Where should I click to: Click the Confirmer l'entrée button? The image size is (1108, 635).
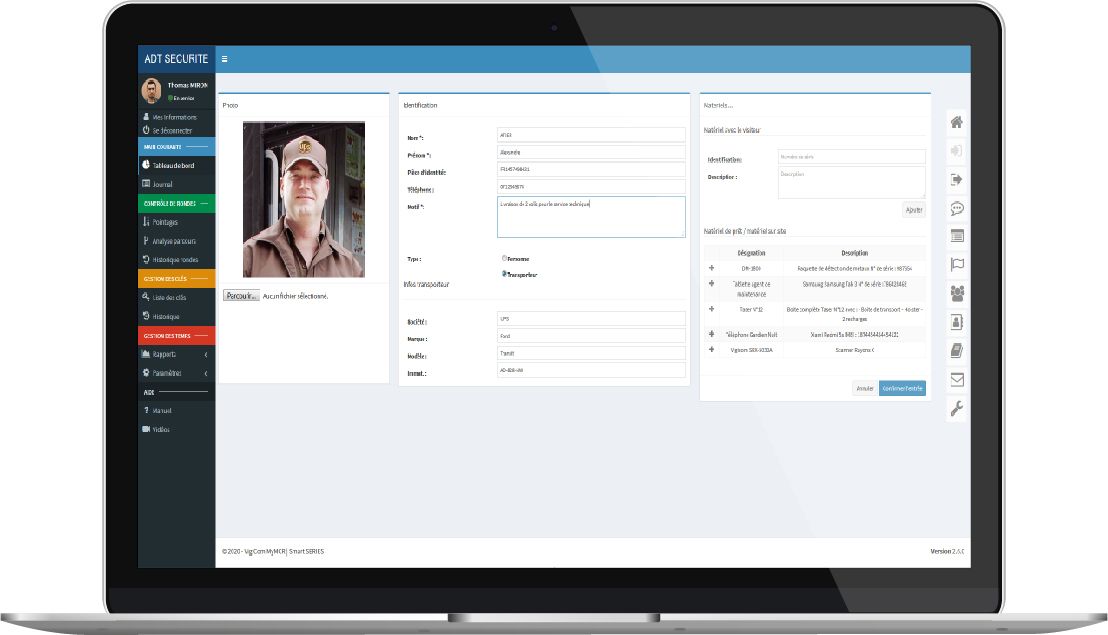tap(901, 388)
